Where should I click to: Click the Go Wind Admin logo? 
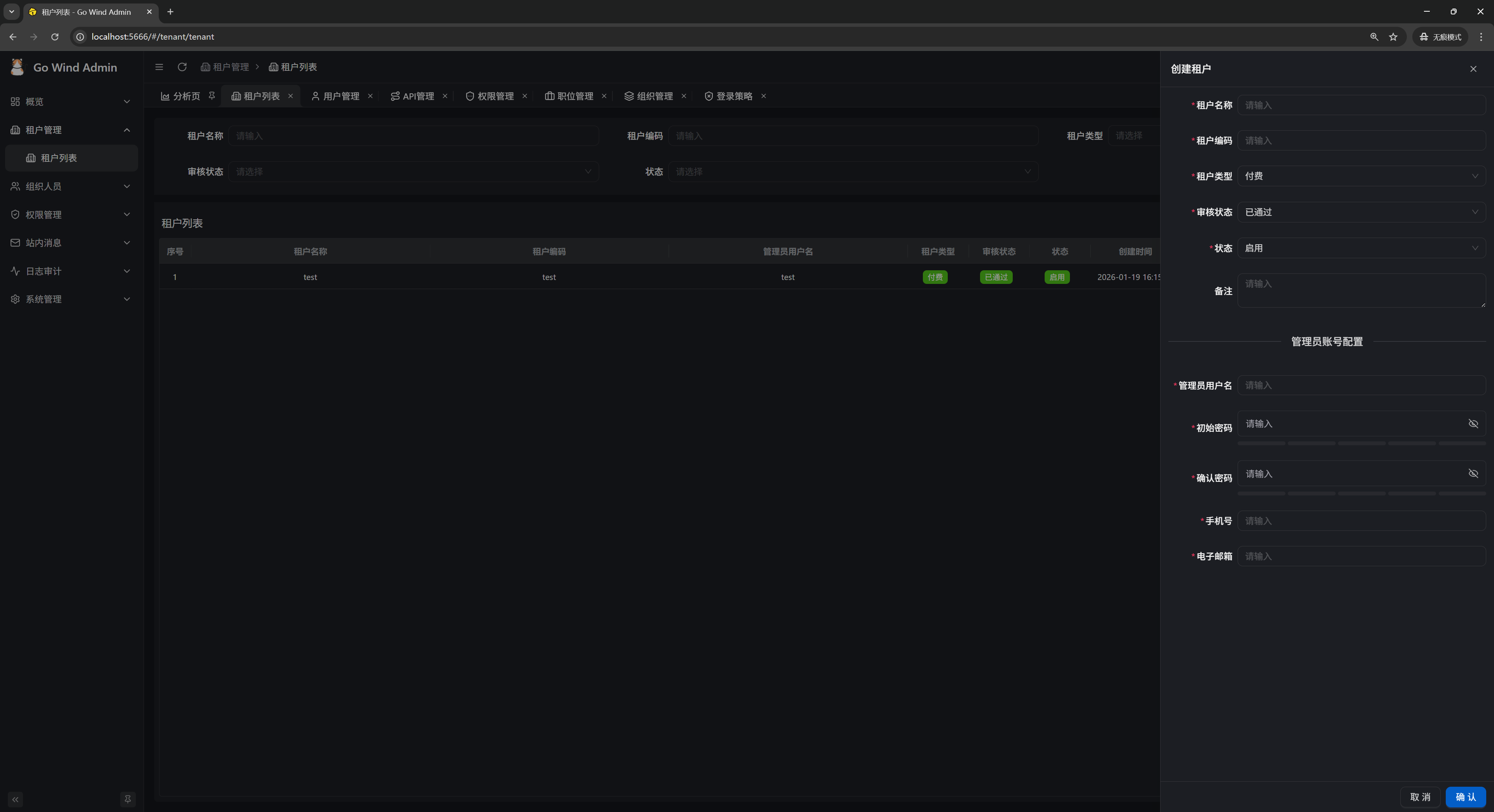tap(18, 67)
